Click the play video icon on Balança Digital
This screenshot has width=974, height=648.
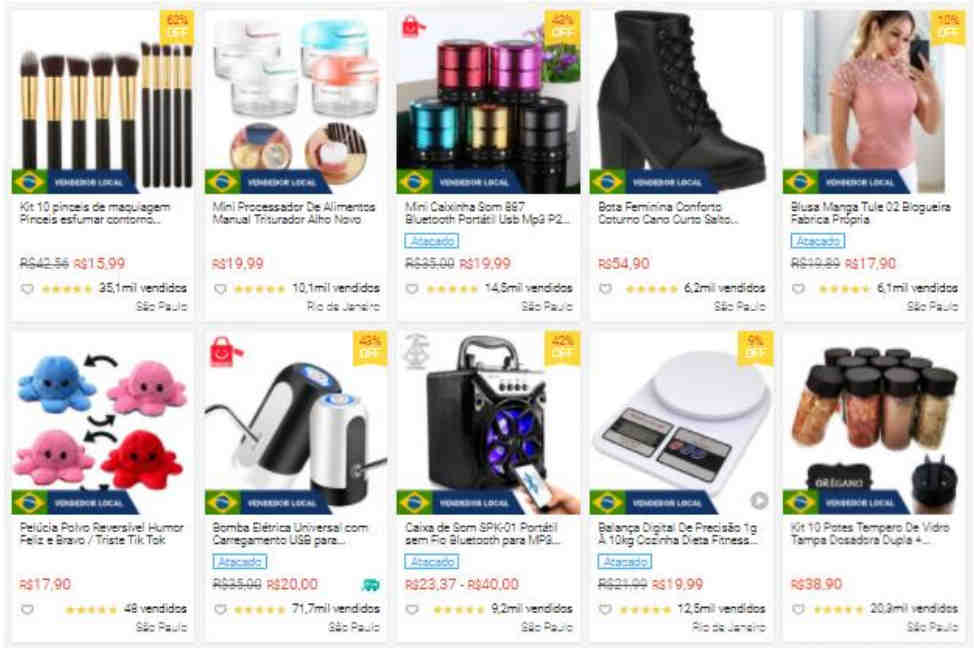click(758, 500)
